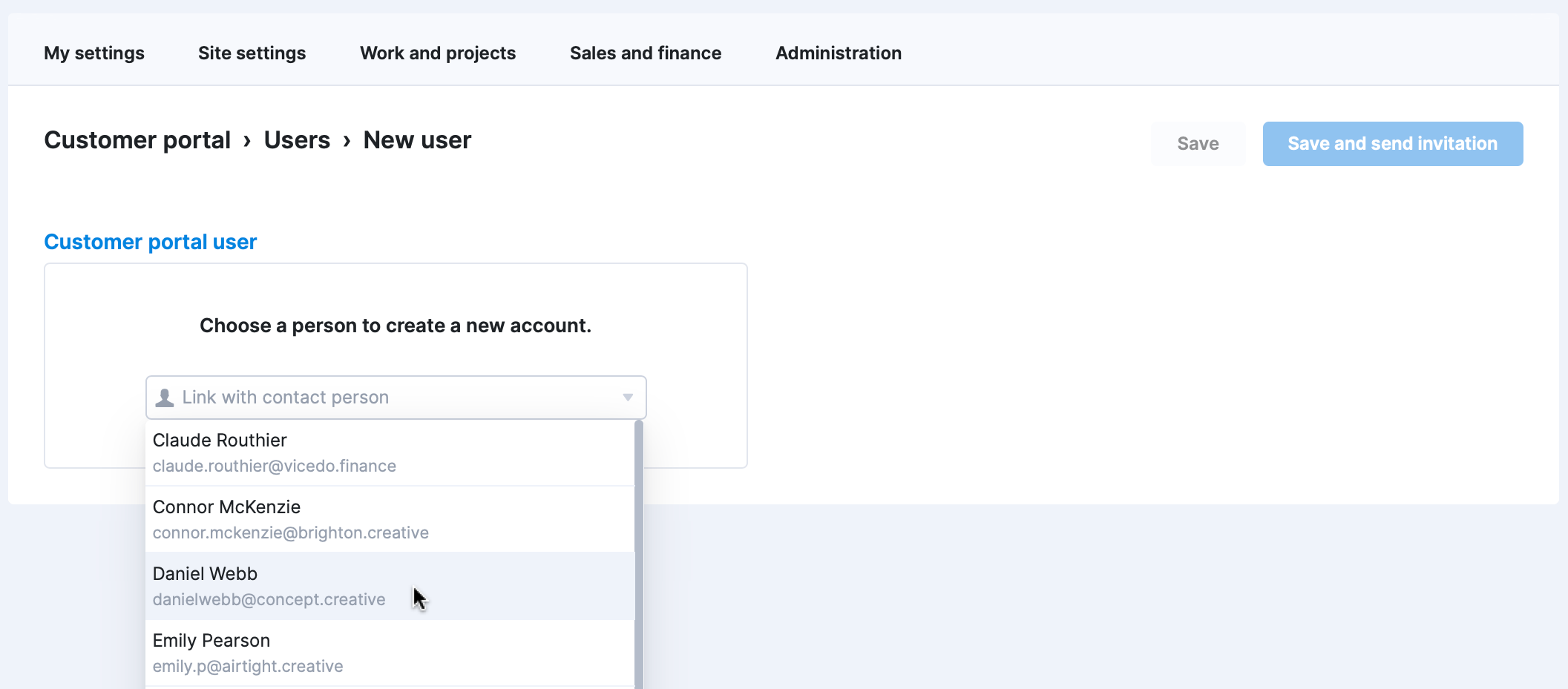
Task: Click the Save button
Action: coord(1198,144)
